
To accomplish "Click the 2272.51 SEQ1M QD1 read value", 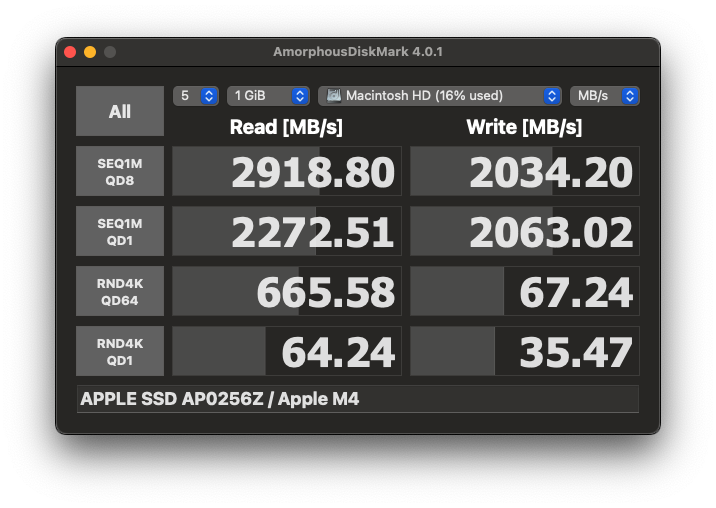I will coord(287,232).
